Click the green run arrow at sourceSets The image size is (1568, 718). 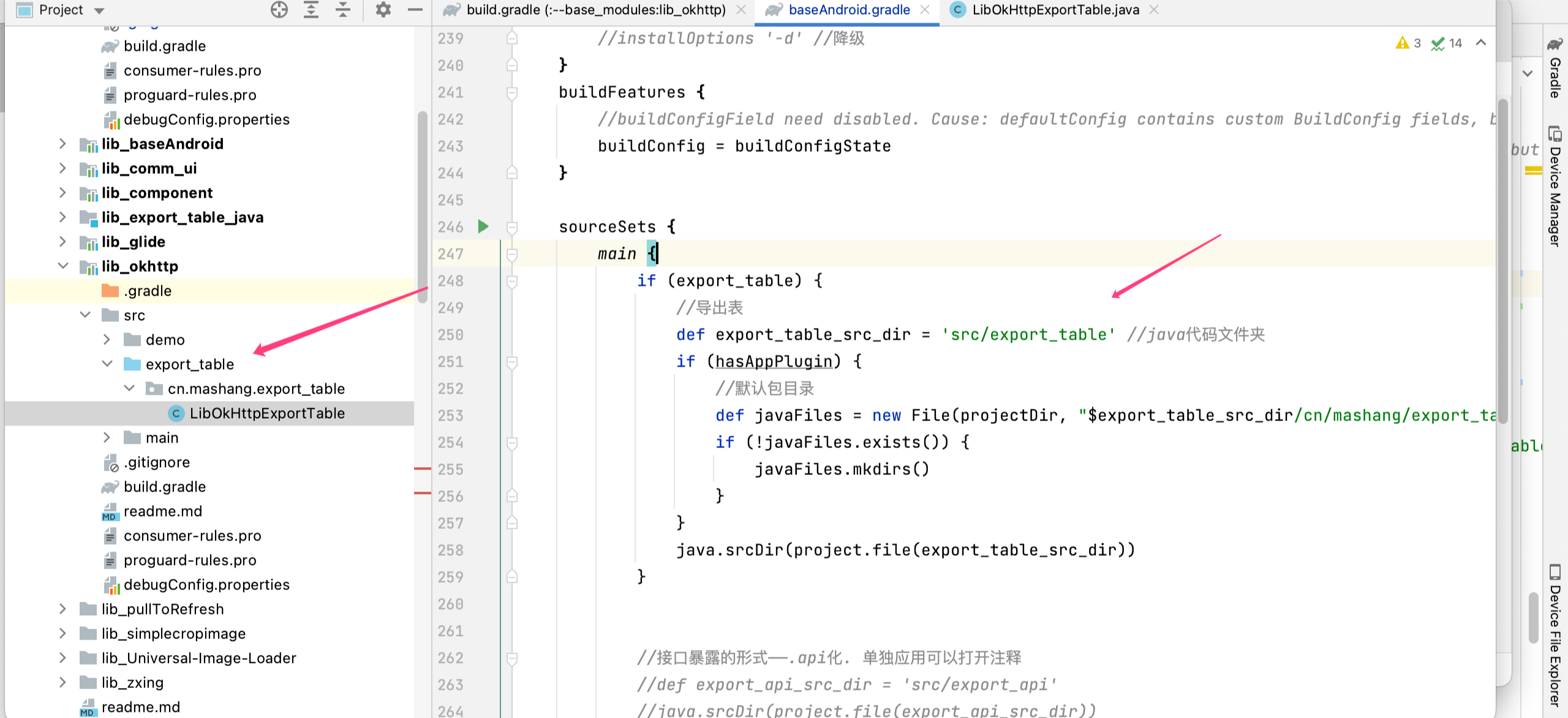tap(483, 226)
